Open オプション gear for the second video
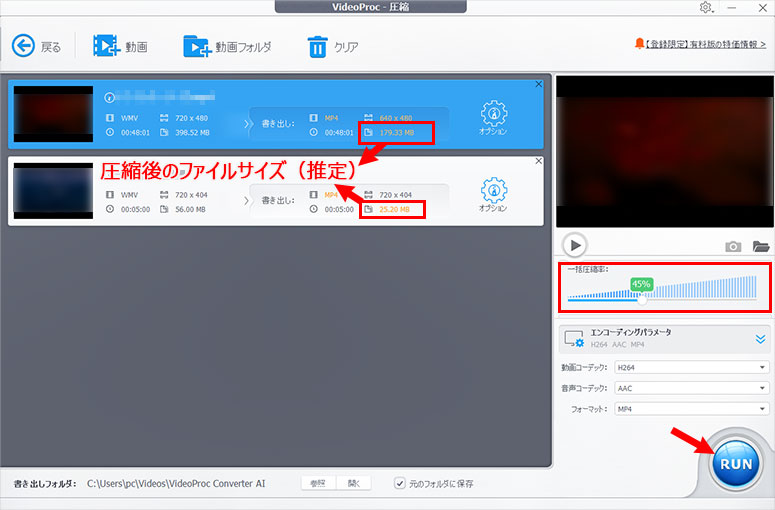 click(493, 189)
